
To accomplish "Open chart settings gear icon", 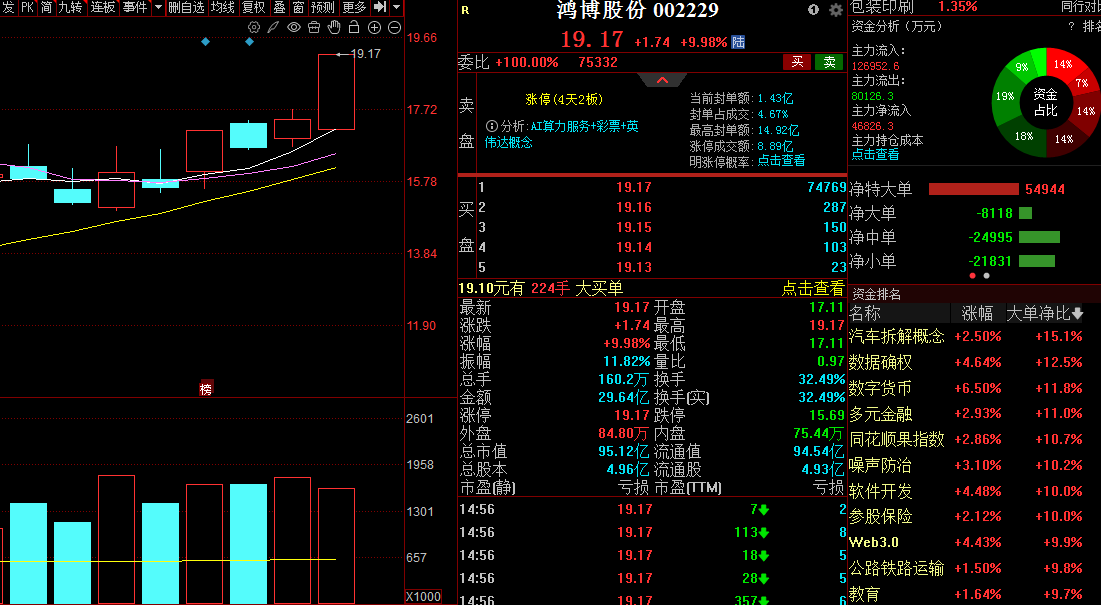I will click(x=254, y=27).
